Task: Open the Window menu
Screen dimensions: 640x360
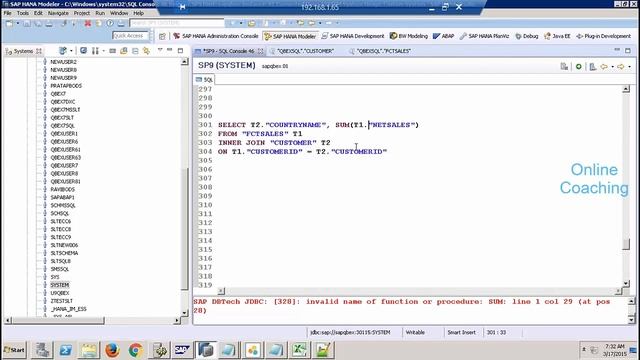Action: click(119, 13)
